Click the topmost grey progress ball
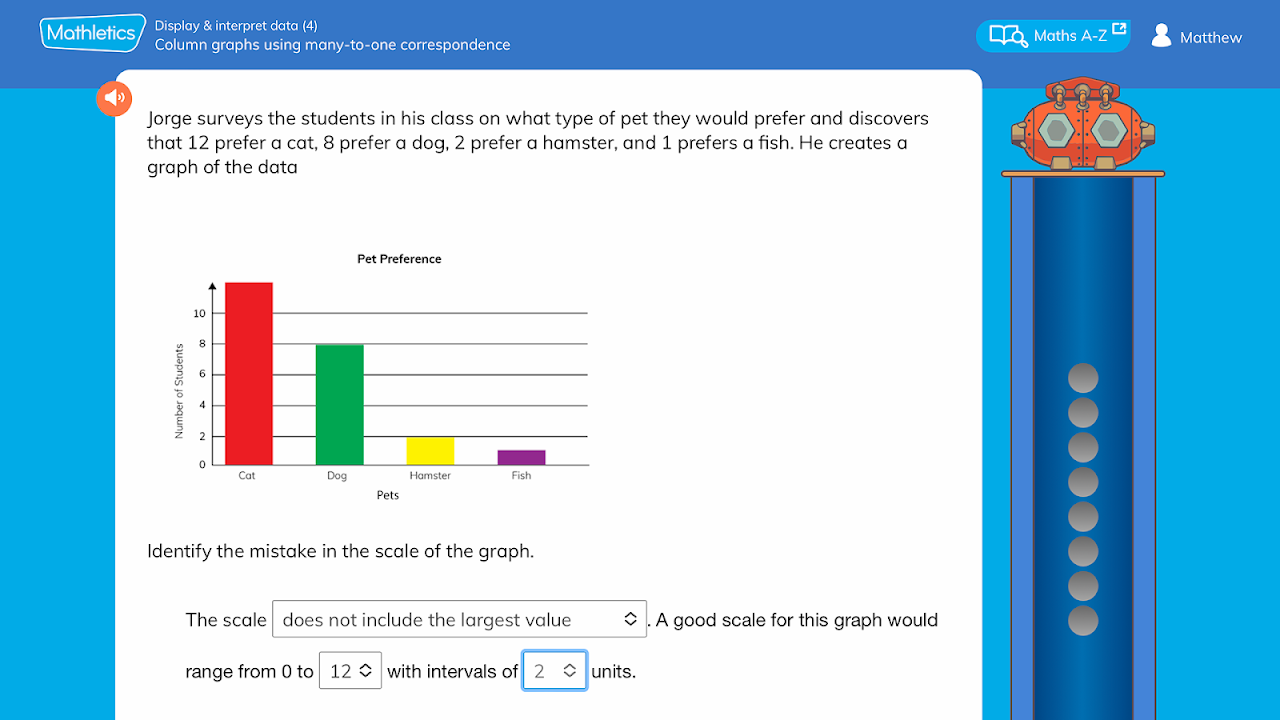This screenshot has width=1280, height=720. 1083,378
